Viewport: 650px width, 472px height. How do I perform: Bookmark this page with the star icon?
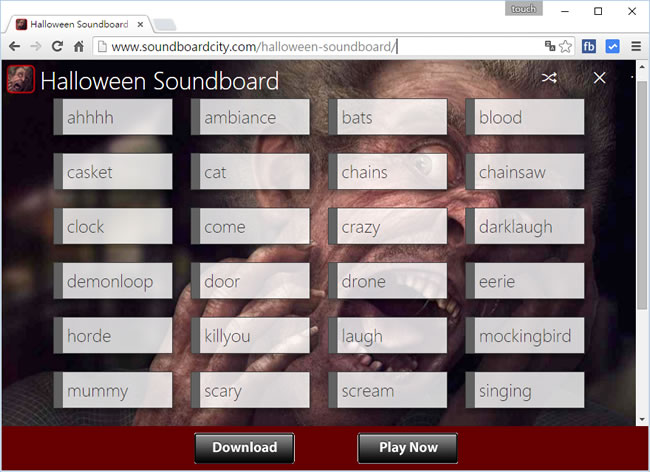(566, 46)
